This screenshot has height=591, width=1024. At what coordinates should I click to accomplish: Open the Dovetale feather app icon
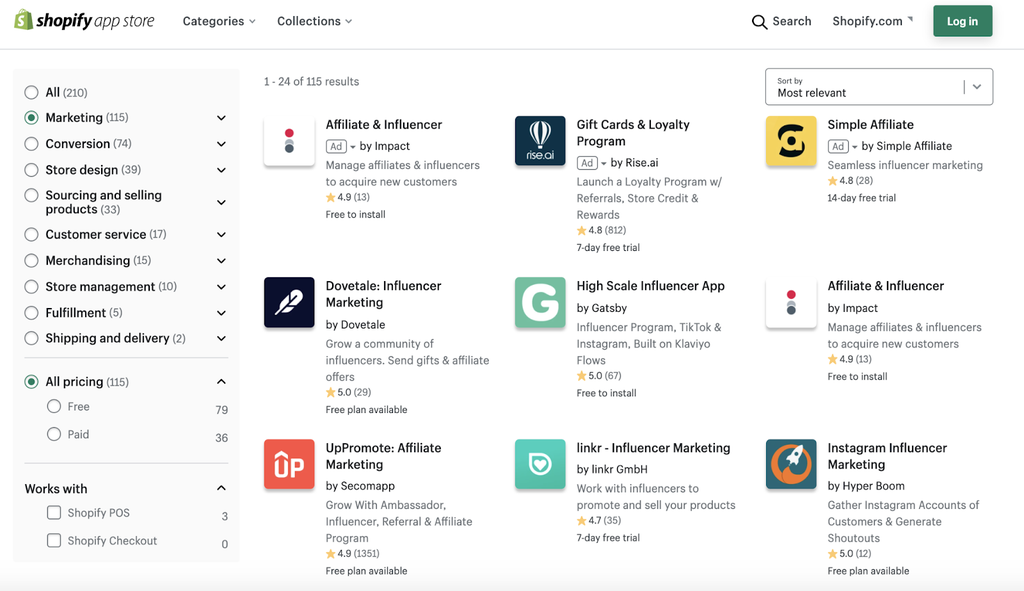(289, 302)
